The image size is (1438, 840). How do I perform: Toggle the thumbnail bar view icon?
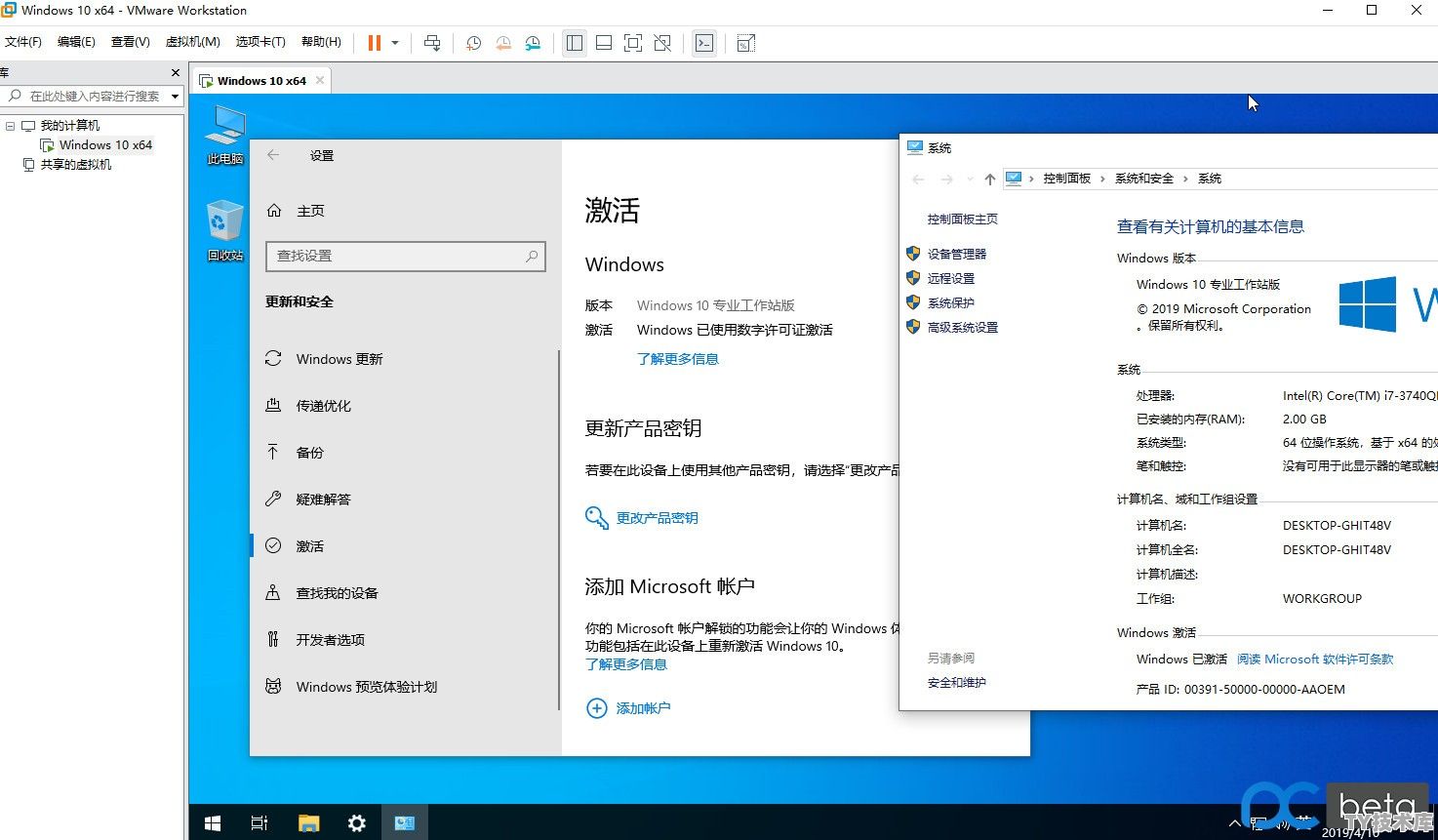click(604, 43)
